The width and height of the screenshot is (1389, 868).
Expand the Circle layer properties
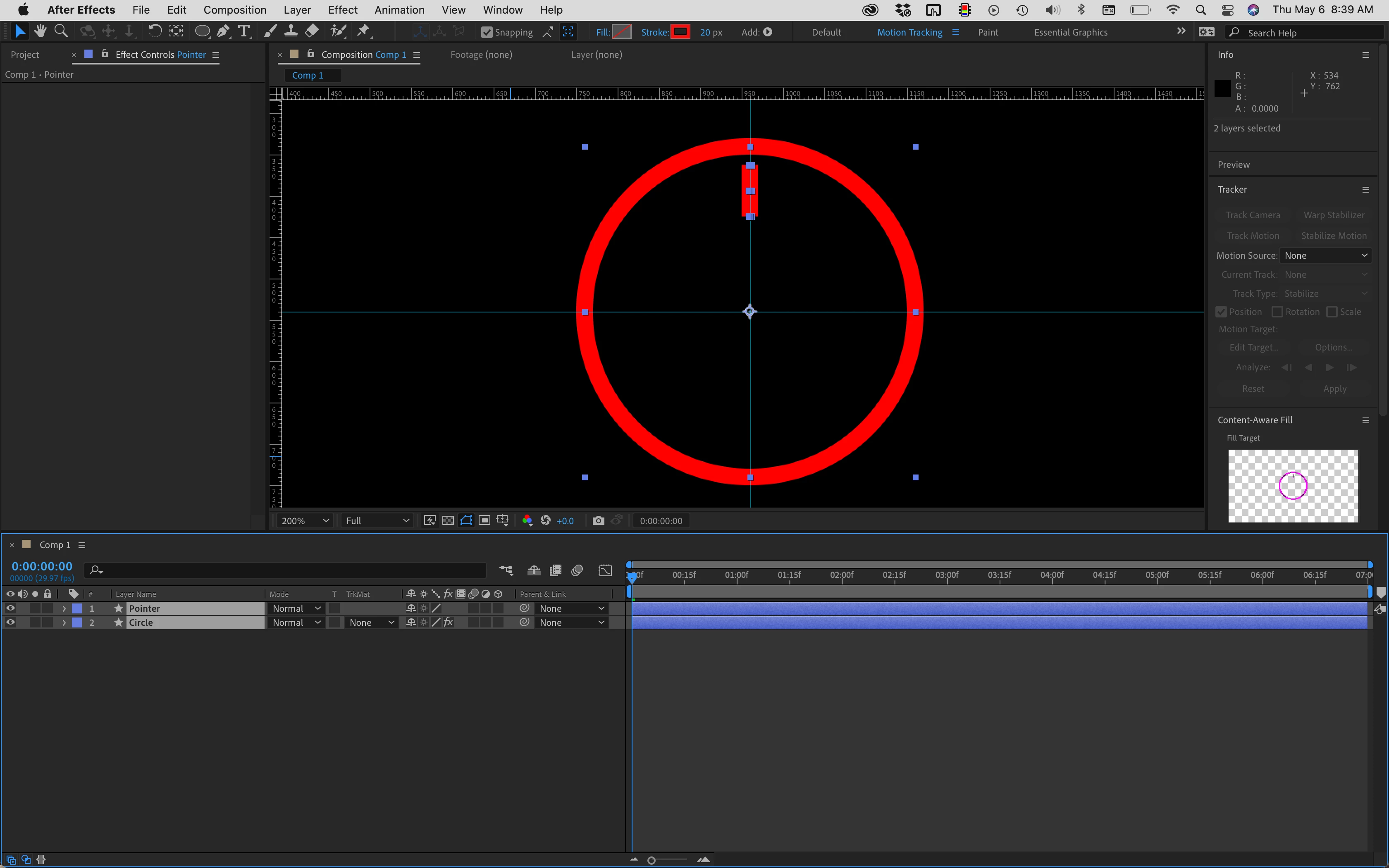(x=64, y=622)
